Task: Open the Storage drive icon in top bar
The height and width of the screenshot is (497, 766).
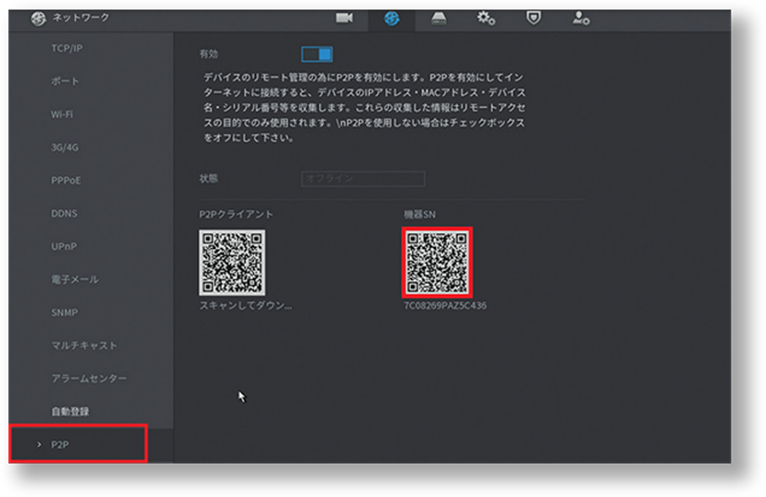Action: [x=439, y=19]
